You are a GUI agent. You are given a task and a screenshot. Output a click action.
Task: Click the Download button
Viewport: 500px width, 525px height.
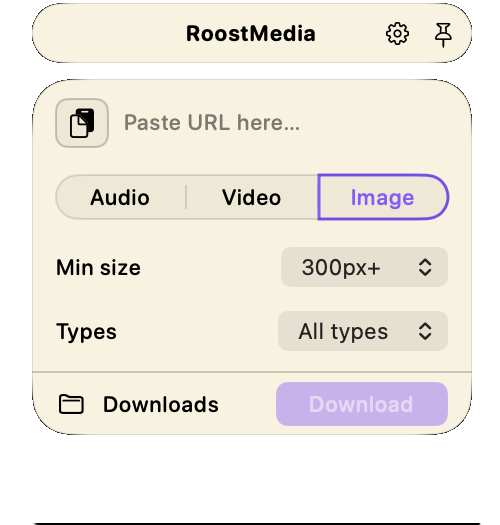(x=362, y=404)
